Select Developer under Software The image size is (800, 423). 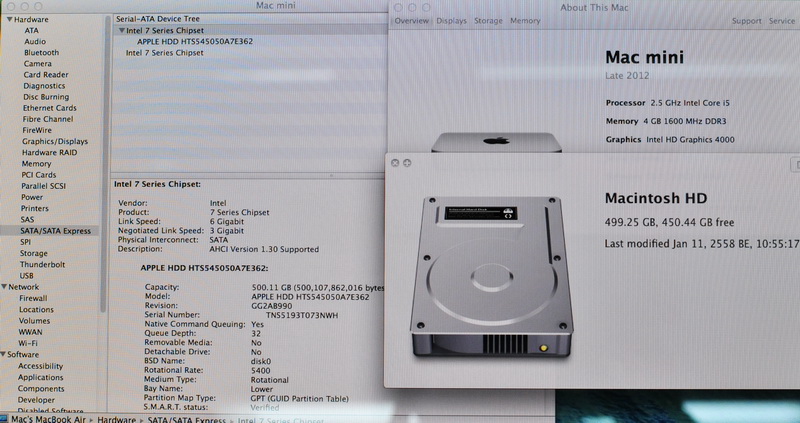36,400
